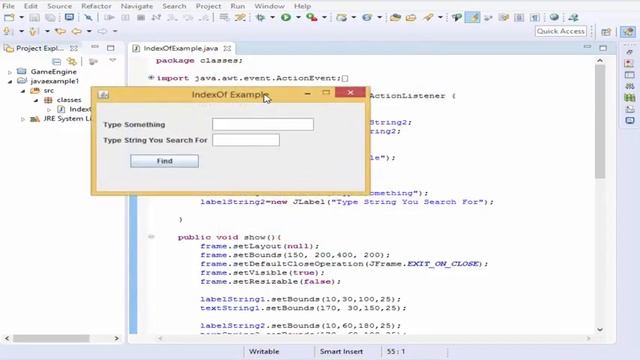
Task: Click the Find button in dialog
Action: pos(164,161)
